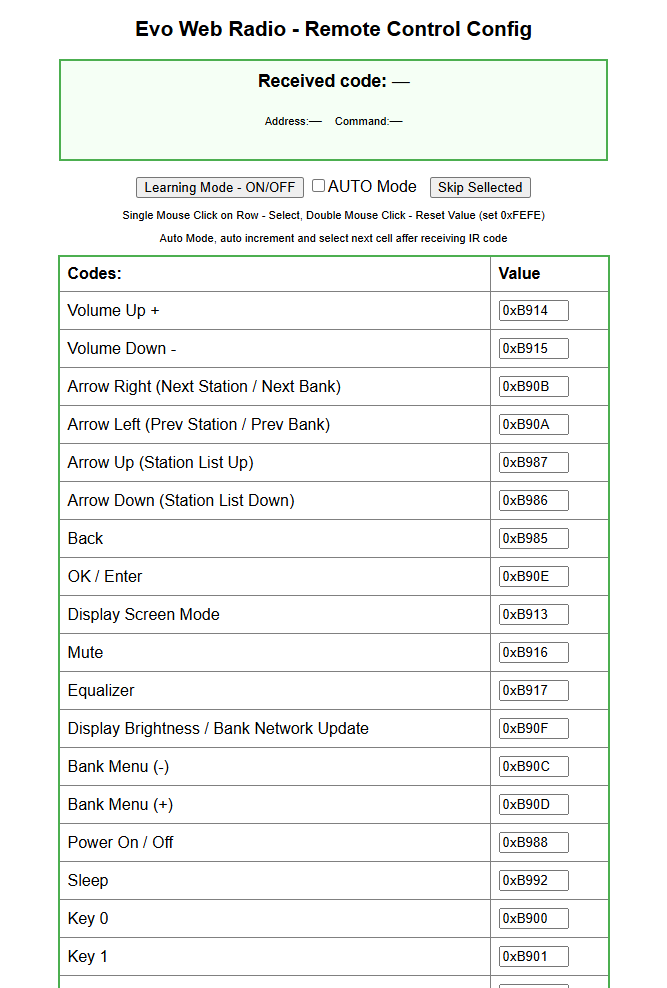Click the Equalizer value field 0xB917

pyautogui.click(x=533, y=690)
